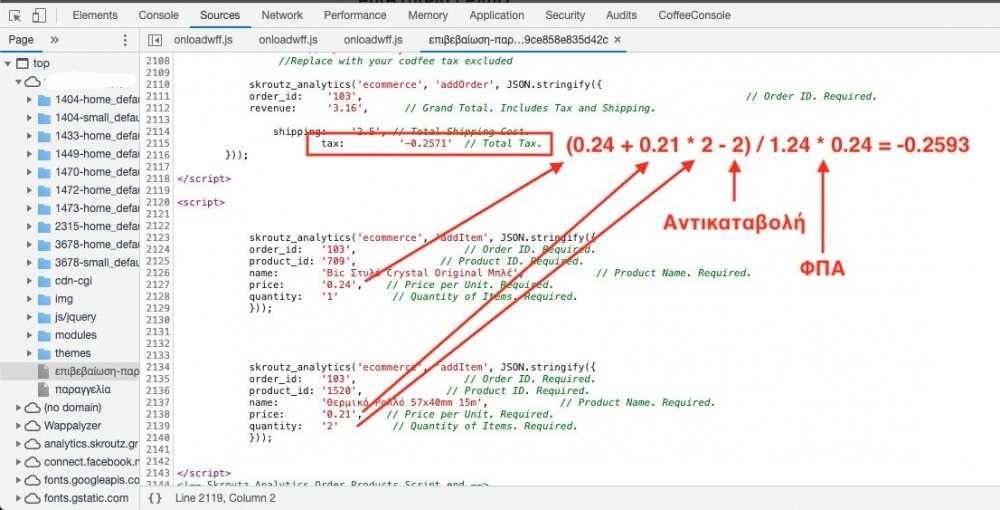This screenshot has width=1000, height=510.
Task: Expand the 1433-home_default folder
Action: coord(29,136)
